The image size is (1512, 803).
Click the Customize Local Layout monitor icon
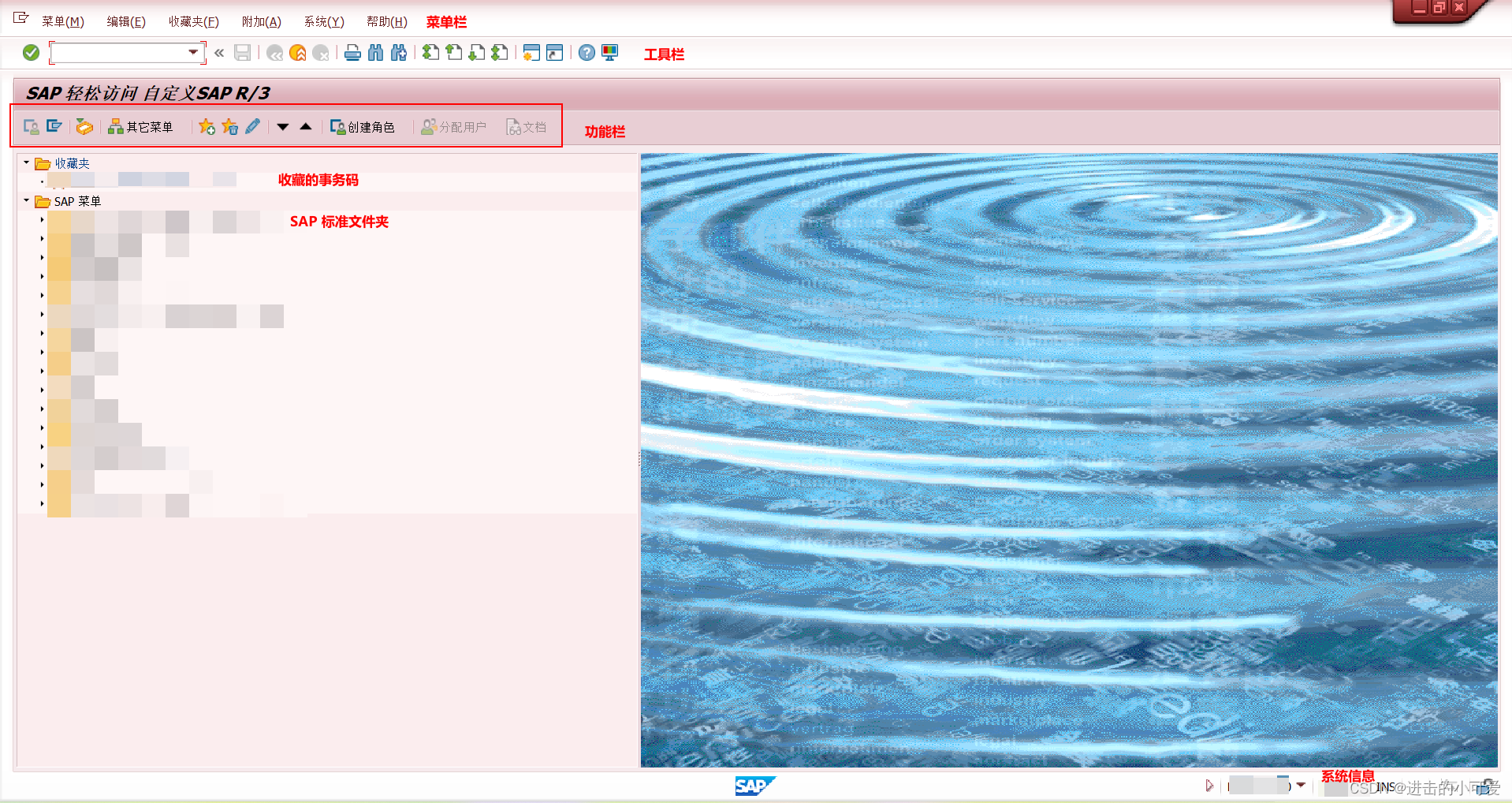tap(609, 53)
